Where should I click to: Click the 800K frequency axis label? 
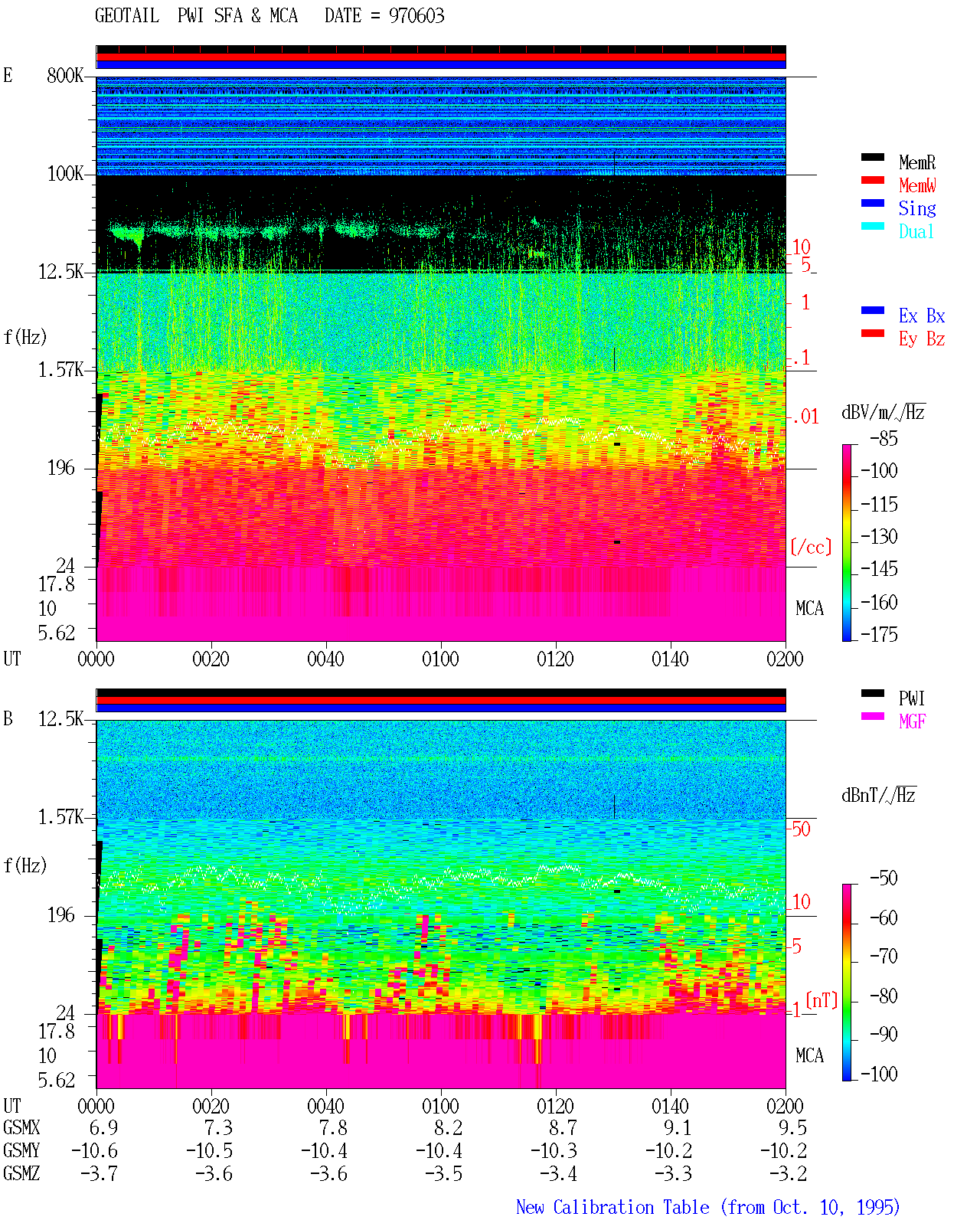point(65,76)
